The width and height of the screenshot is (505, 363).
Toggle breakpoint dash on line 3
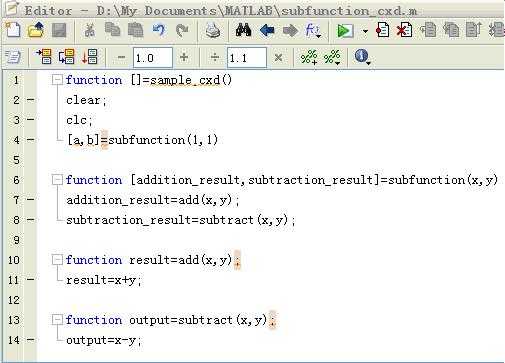click(x=31, y=119)
